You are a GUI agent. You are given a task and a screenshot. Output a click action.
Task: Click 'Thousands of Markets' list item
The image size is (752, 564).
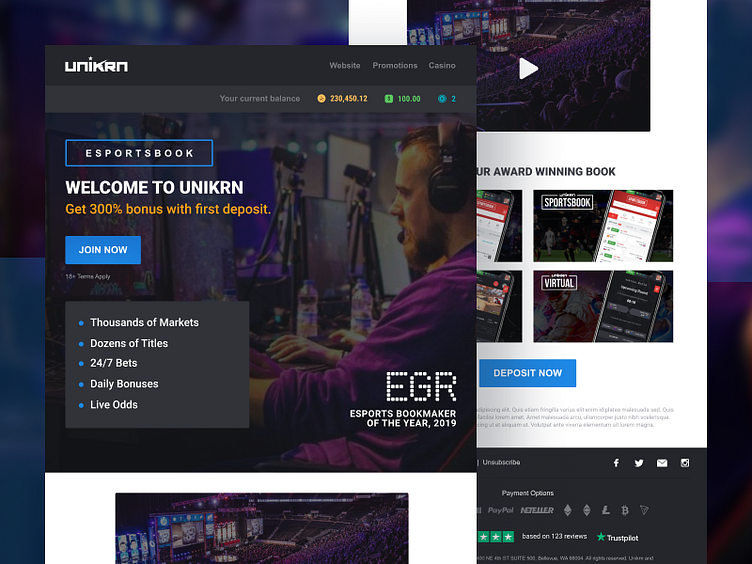tap(144, 322)
